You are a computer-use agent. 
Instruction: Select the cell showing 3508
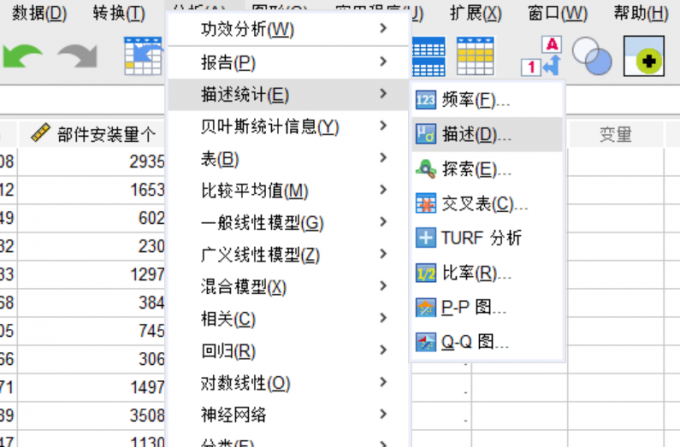92,415
